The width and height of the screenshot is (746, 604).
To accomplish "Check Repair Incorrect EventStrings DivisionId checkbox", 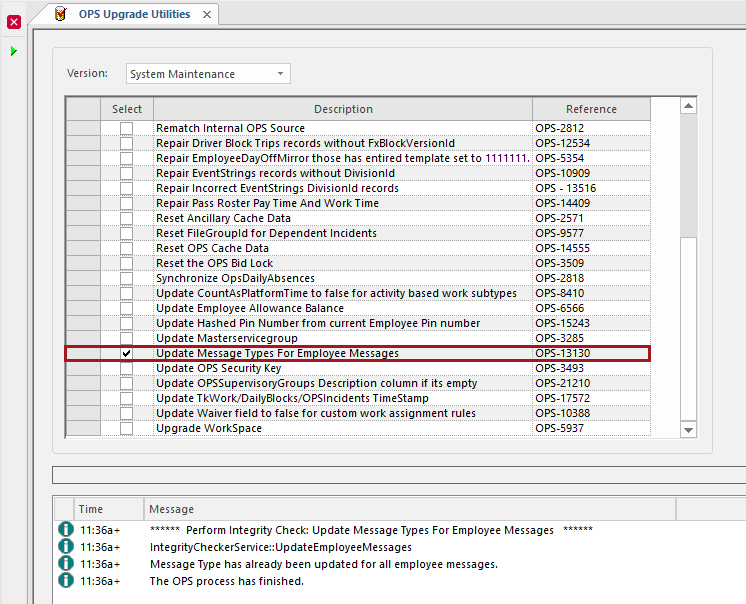I will (127, 188).
